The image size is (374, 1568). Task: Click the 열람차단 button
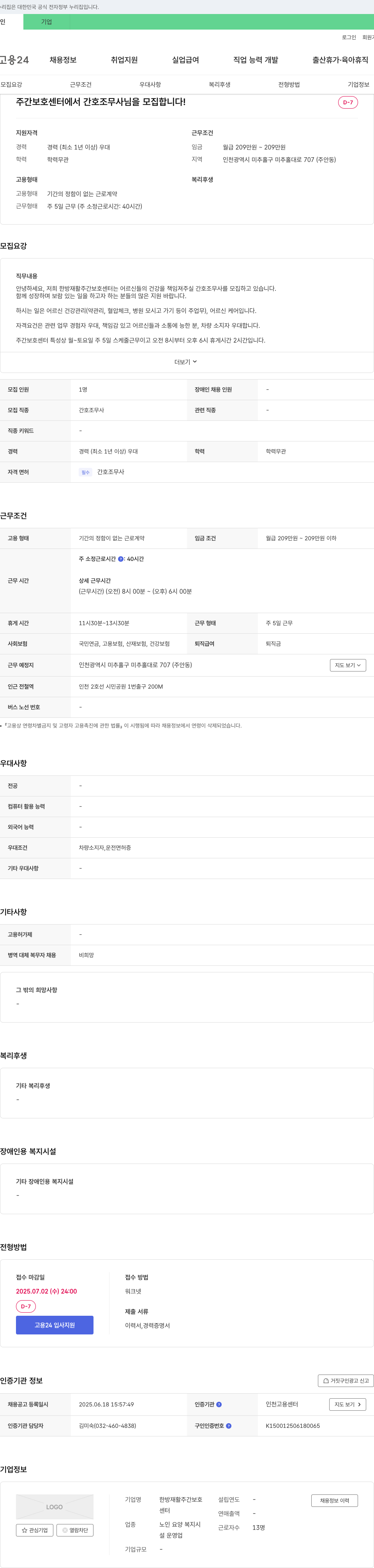[x=75, y=1530]
